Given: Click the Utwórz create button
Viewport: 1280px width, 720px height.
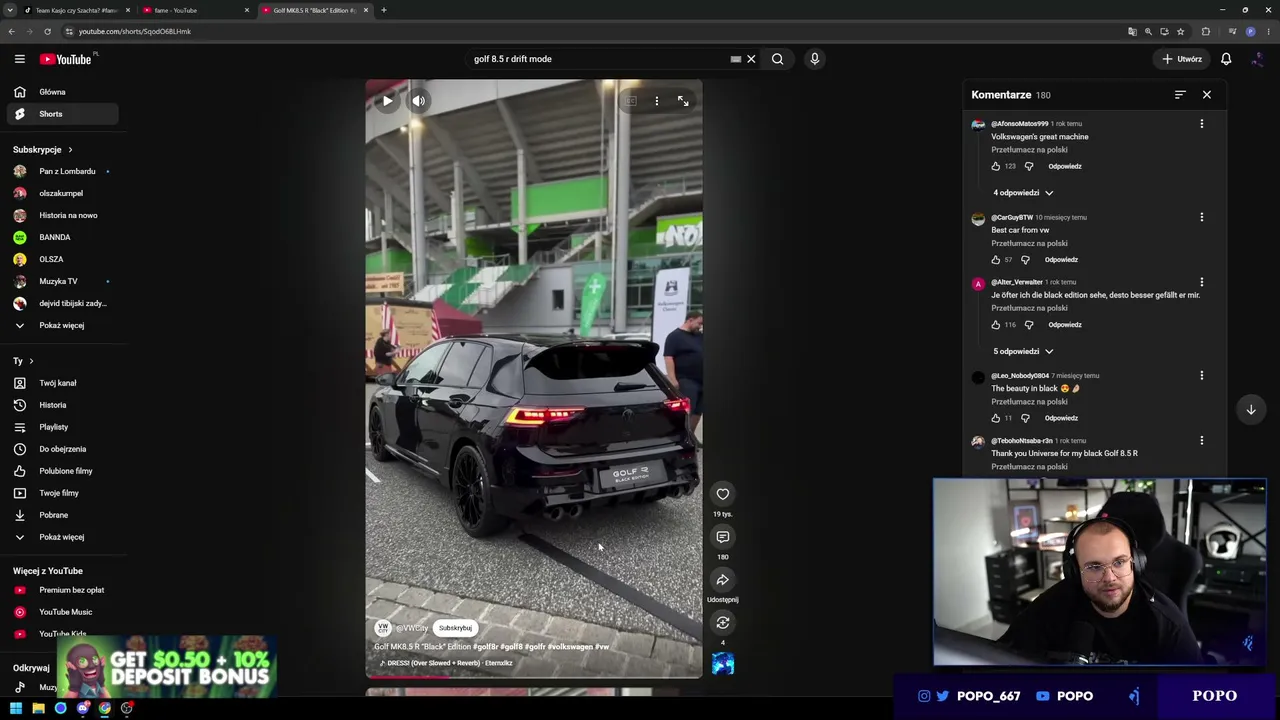Looking at the screenshot, I should tap(1182, 59).
